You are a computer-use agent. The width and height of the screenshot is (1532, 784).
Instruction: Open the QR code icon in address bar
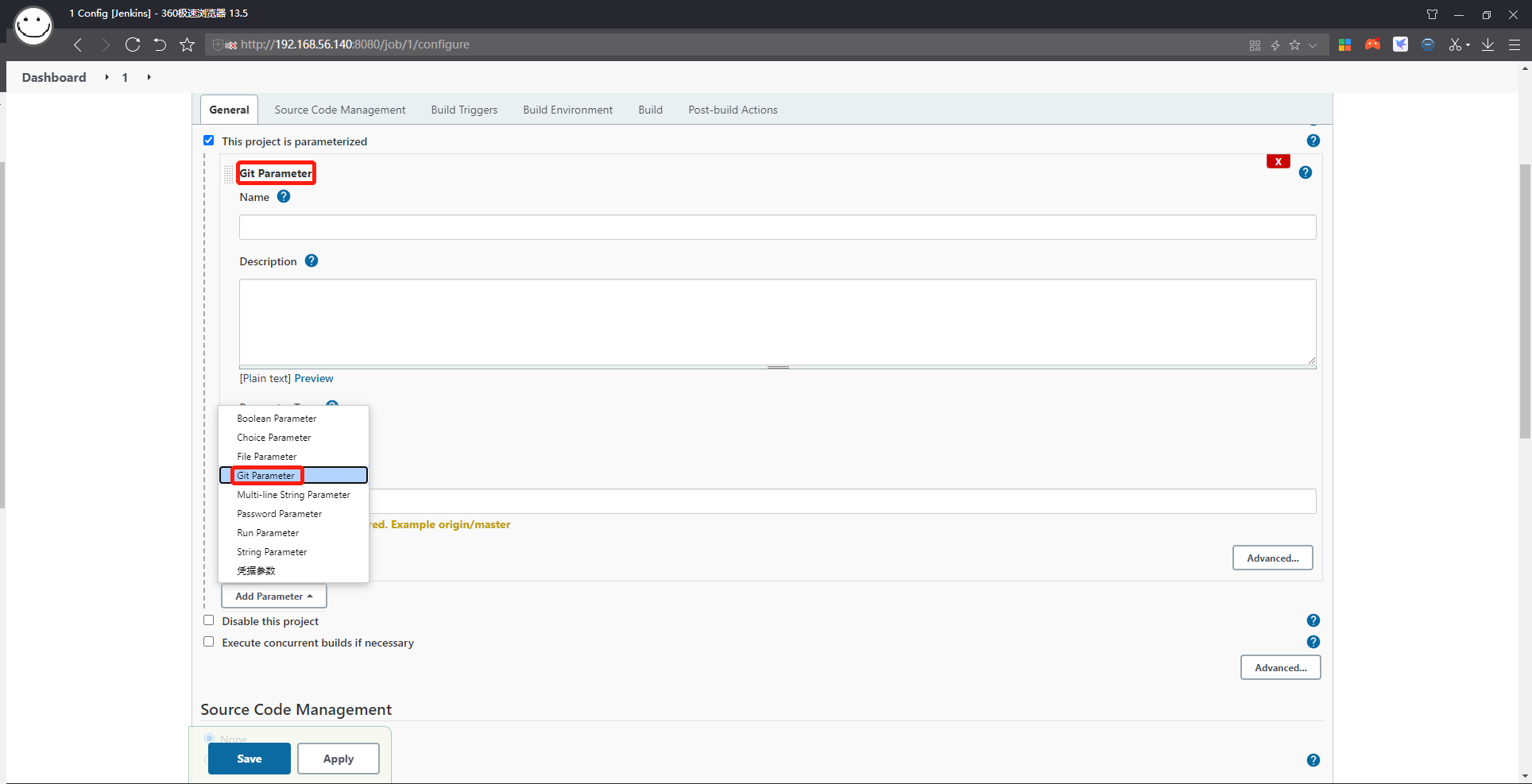pos(1255,45)
